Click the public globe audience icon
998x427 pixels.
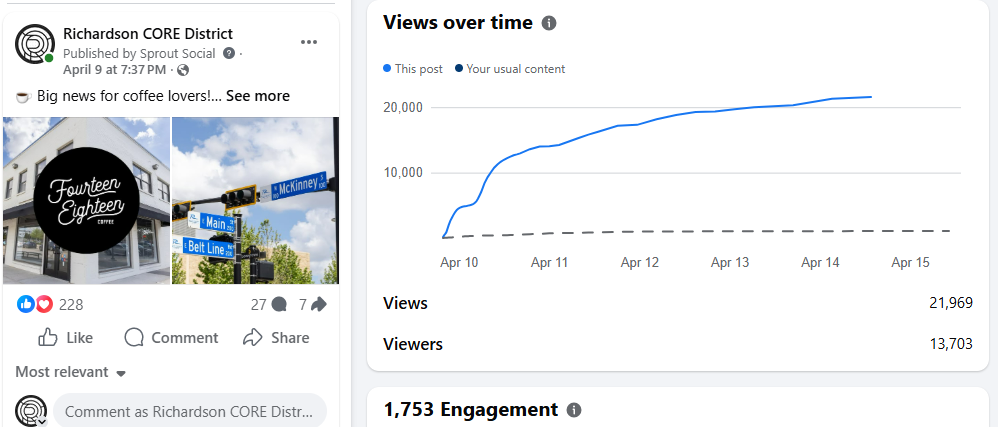tap(183, 69)
